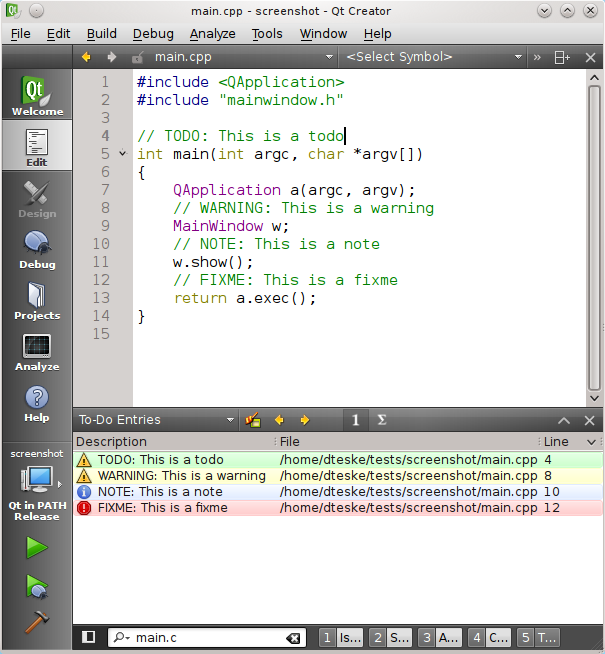Open the Tools menu

tap(267, 33)
